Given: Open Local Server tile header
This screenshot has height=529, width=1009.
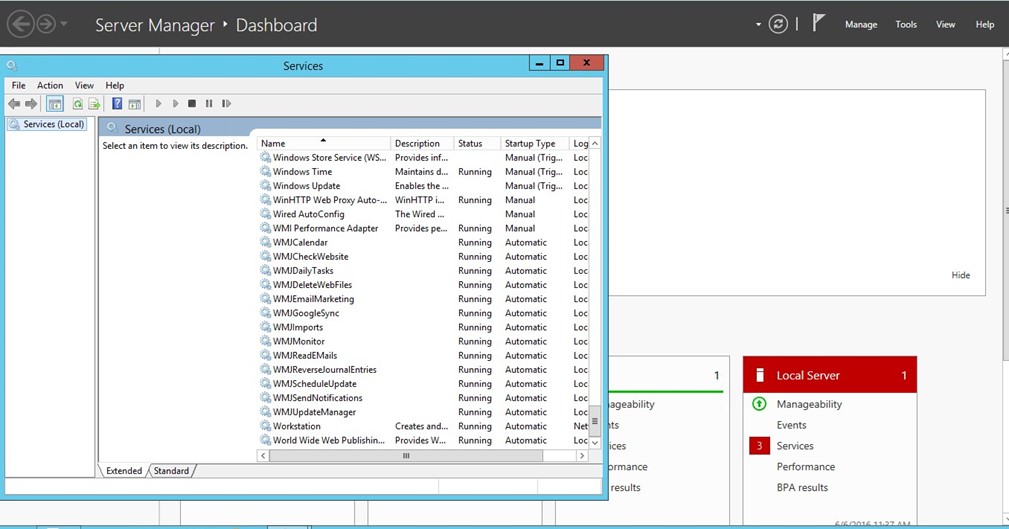Looking at the screenshot, I should (x=829, y=375).
